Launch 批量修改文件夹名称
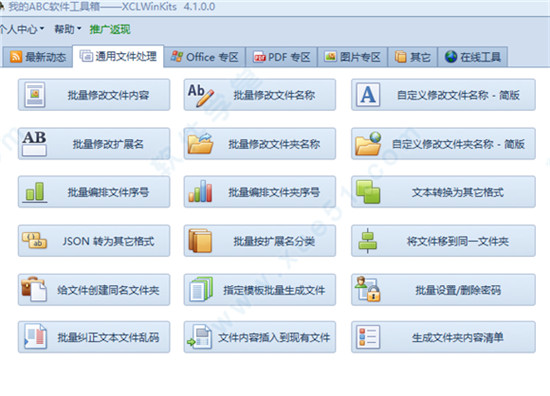The image size is (550, 396). (x=260, y=143)
